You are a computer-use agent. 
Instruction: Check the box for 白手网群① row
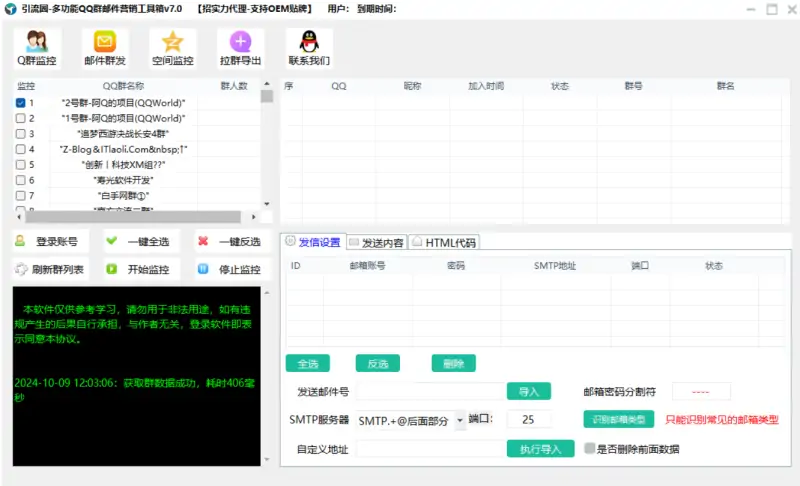tap(20, 195)
